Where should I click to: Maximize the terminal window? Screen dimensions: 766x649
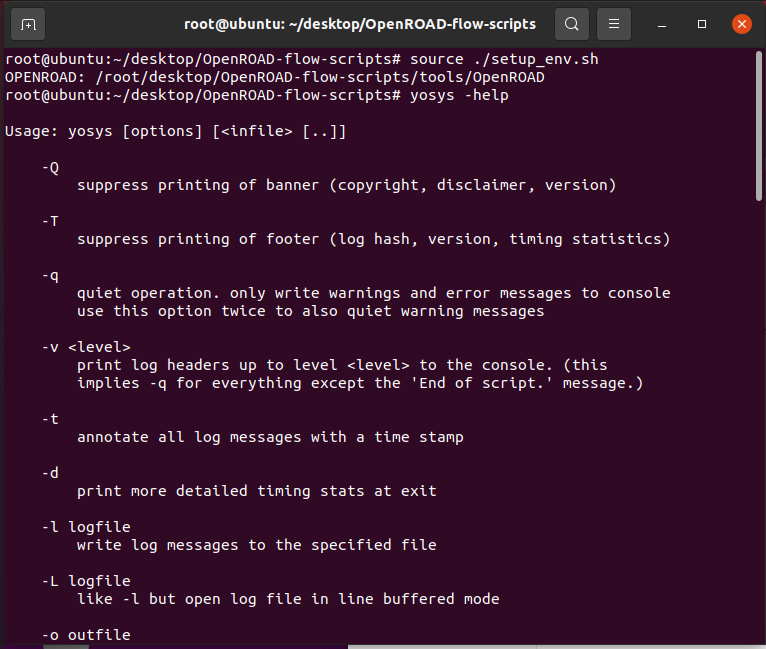tap(702, 23)
